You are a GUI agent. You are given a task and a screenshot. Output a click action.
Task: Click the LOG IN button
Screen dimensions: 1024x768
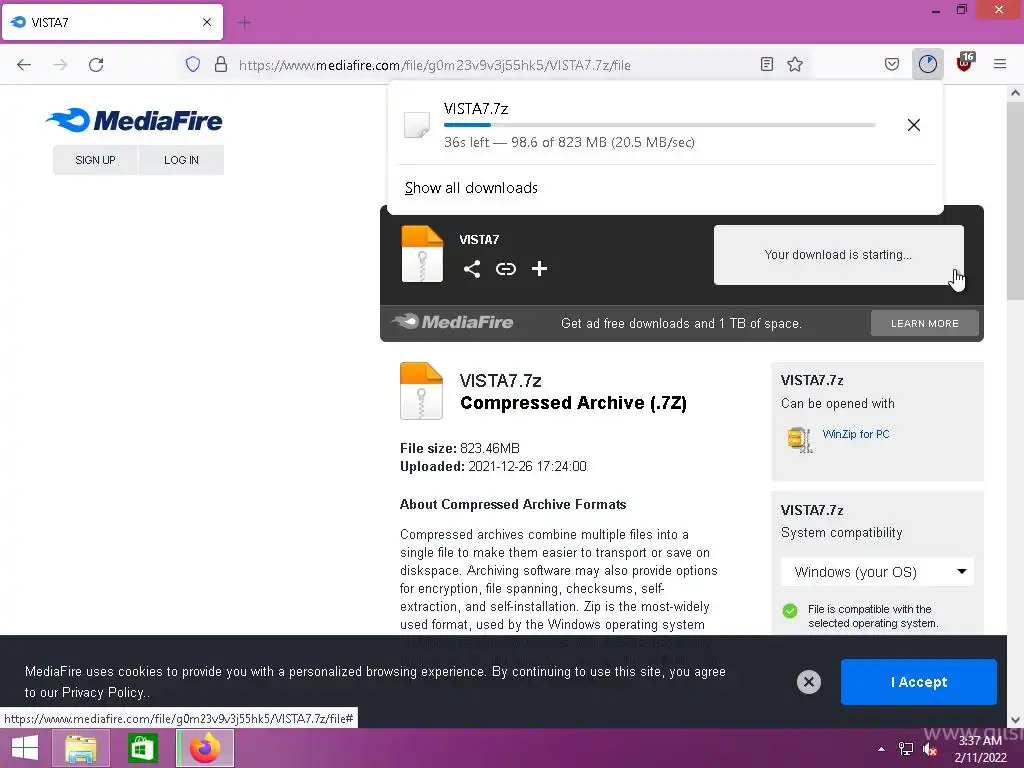[x=182, y=160]
